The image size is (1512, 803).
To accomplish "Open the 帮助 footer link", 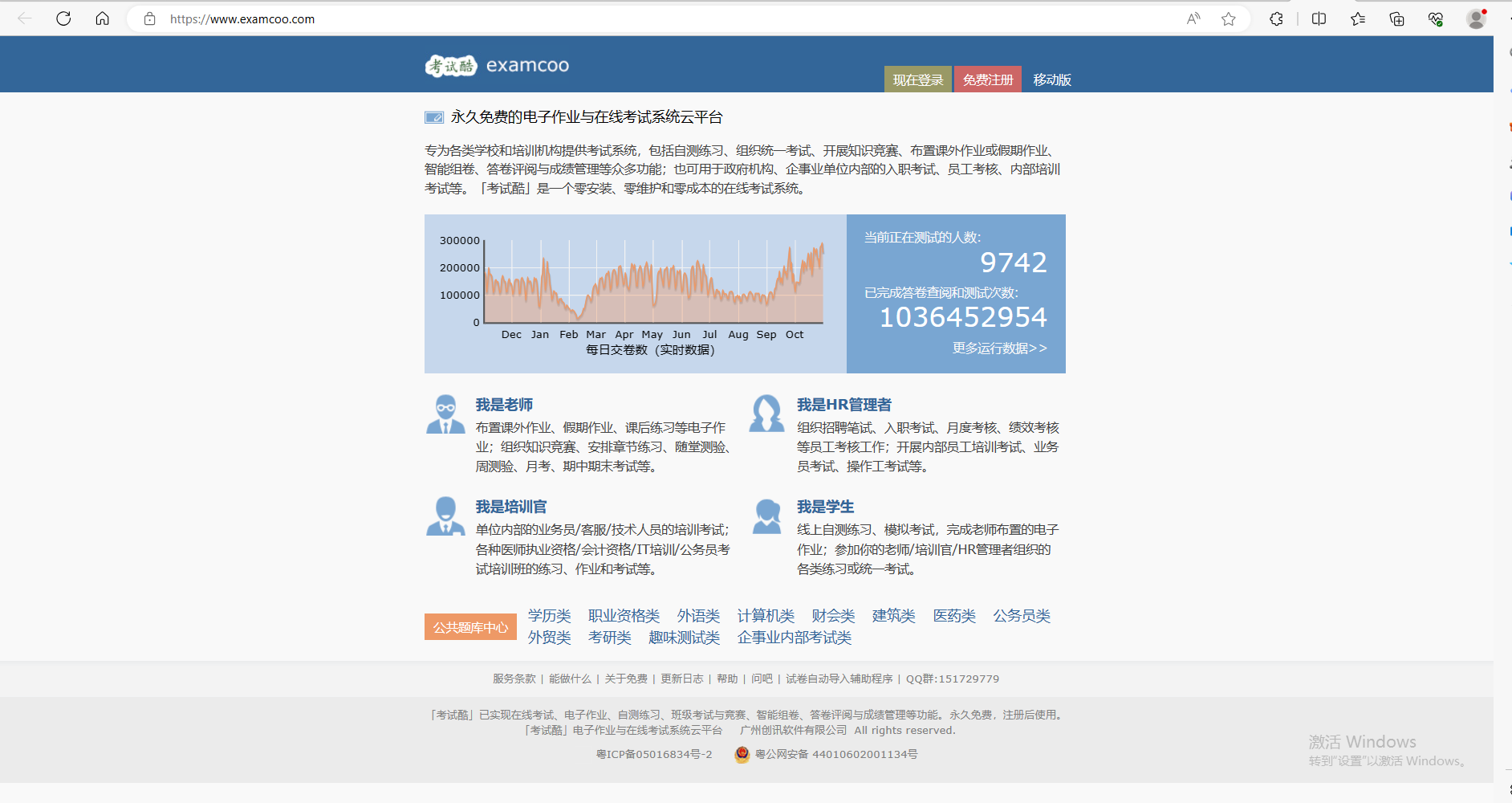I will pyautogui.click(x=727, y=679).
